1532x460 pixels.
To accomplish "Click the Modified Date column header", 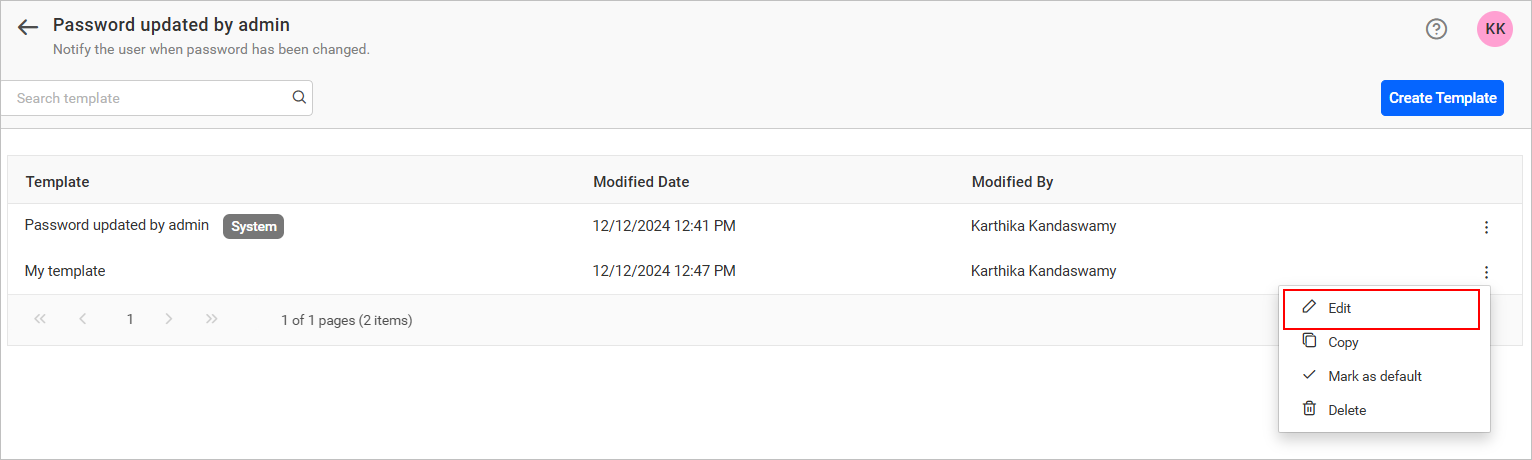I will click(641, 182).
